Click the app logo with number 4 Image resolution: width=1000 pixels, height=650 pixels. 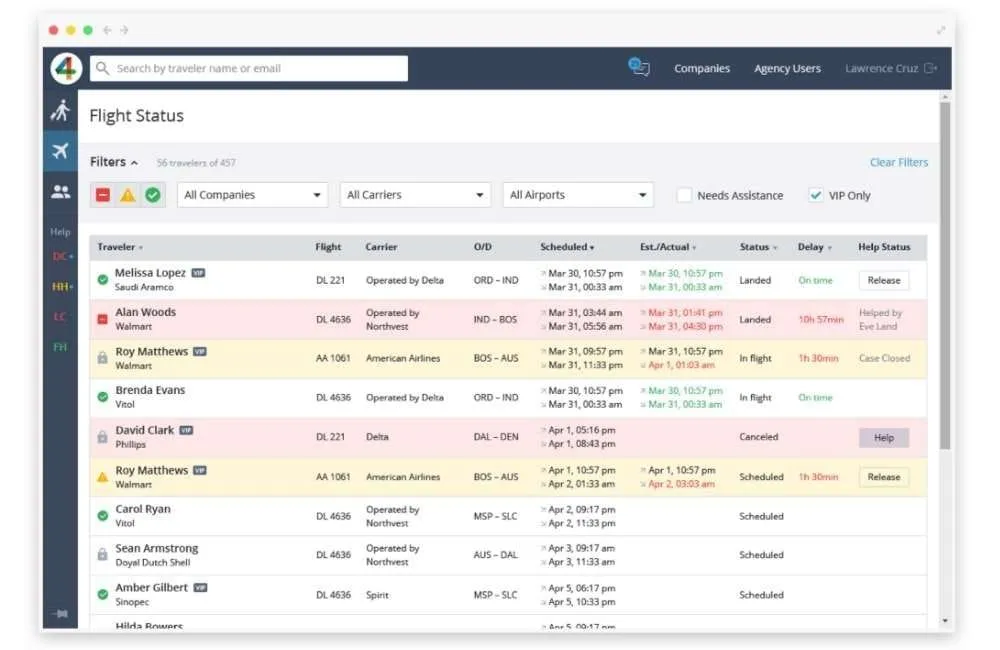(x=66, y=68)
